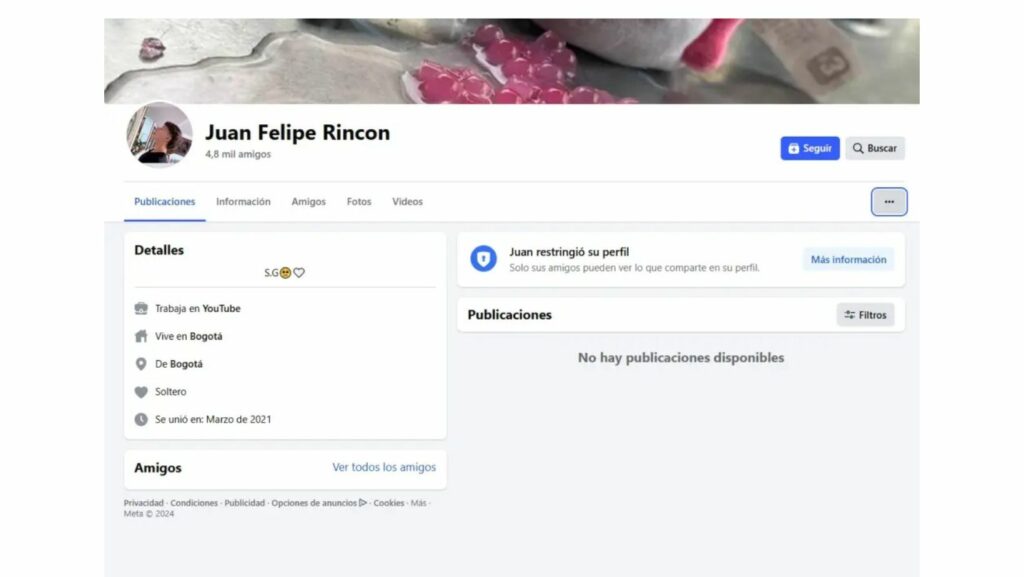This screenshot has height=577, width=1024.
Task: Open the Videos tab
Action: tap(407, 202)
